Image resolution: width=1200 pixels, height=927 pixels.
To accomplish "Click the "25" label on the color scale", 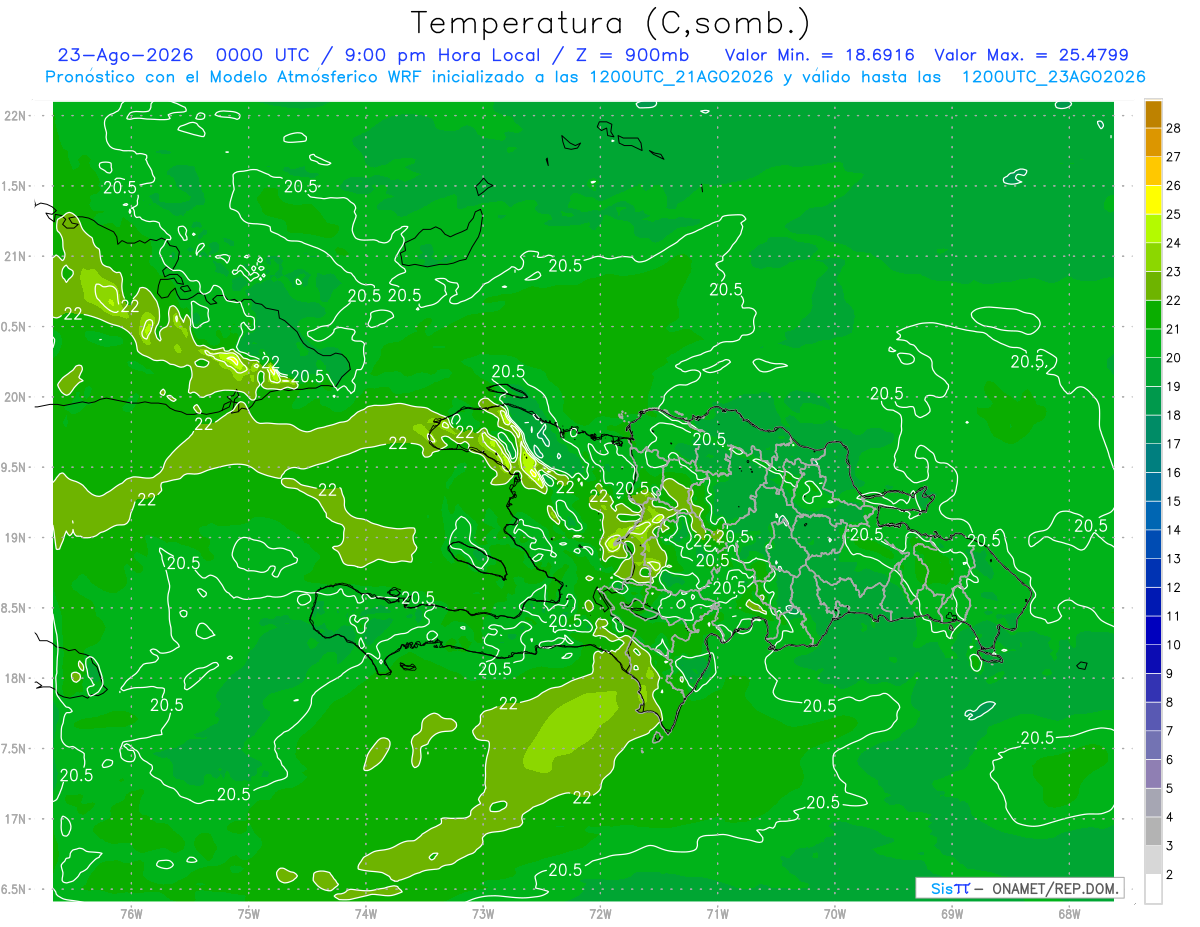I will [1175, 214].
